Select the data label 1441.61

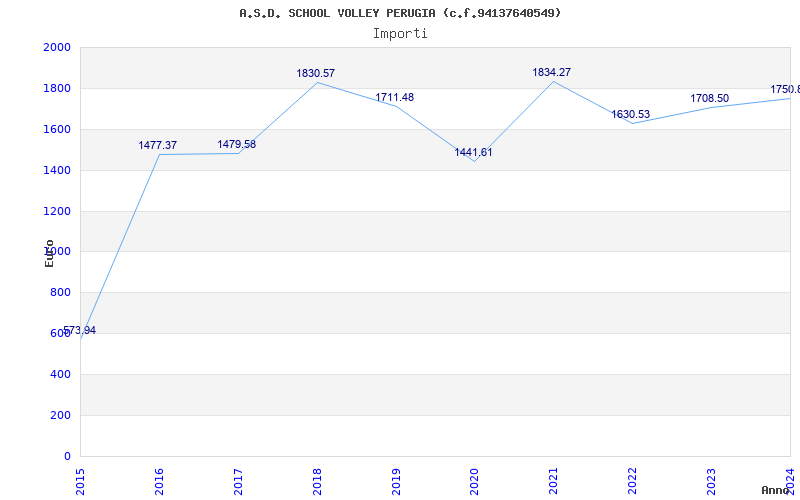pos(473,152)
